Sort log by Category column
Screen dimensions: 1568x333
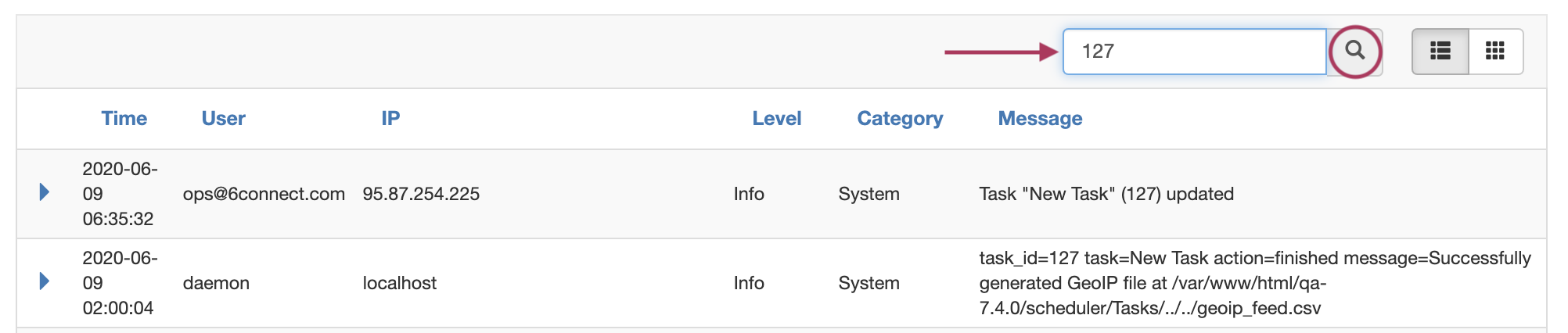pyautogui.click(x=900, y=119)
